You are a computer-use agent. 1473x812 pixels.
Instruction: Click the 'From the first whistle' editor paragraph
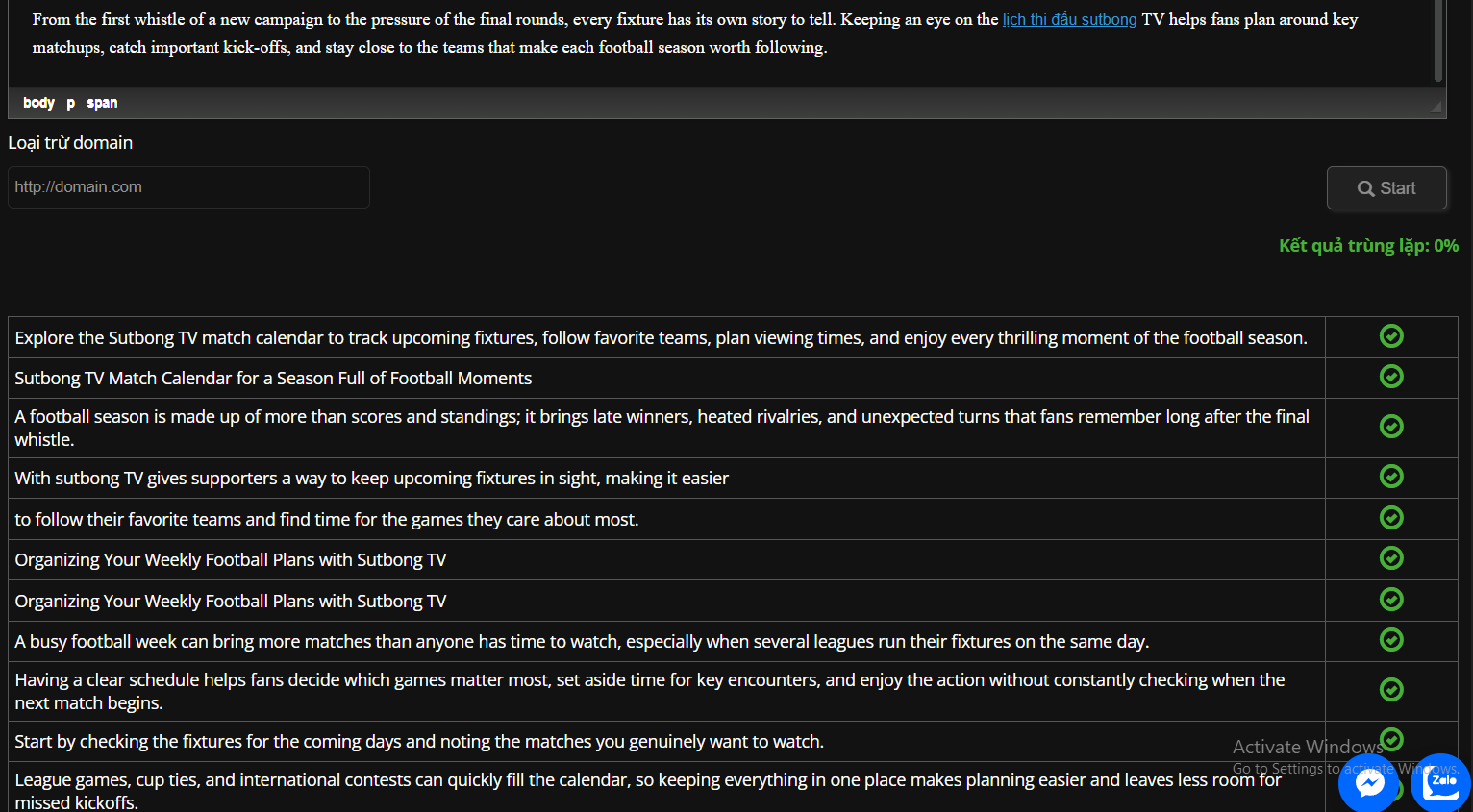point(694,34)
